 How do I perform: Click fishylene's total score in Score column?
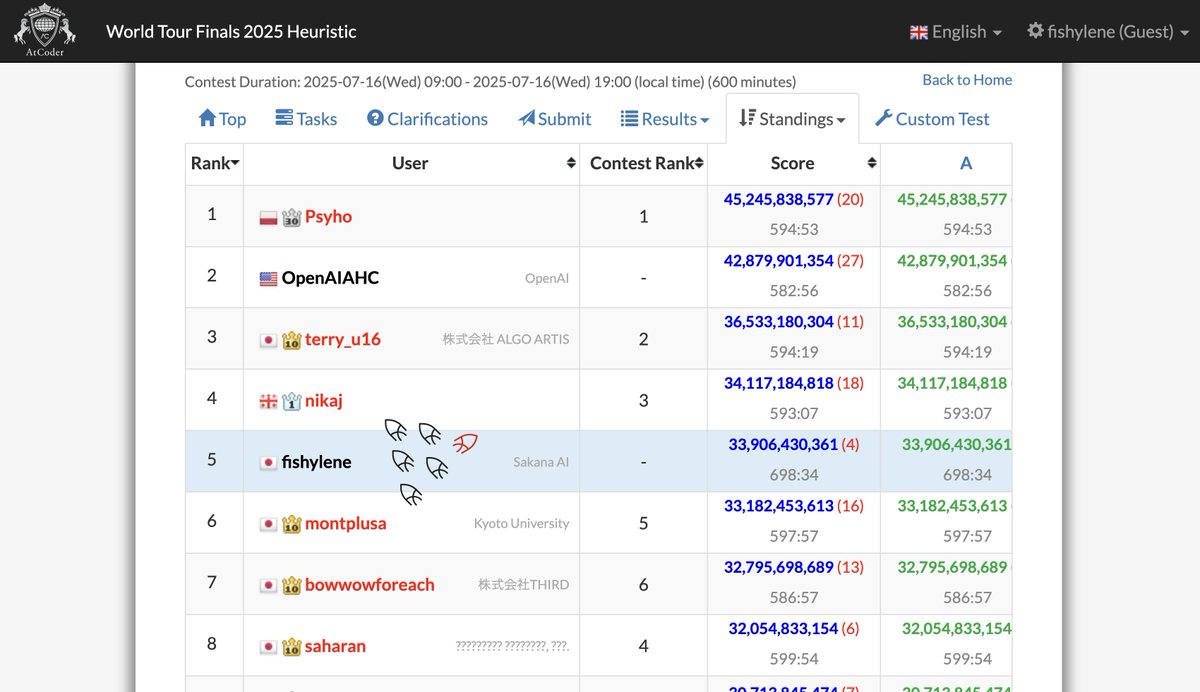(x=783, y=445)
